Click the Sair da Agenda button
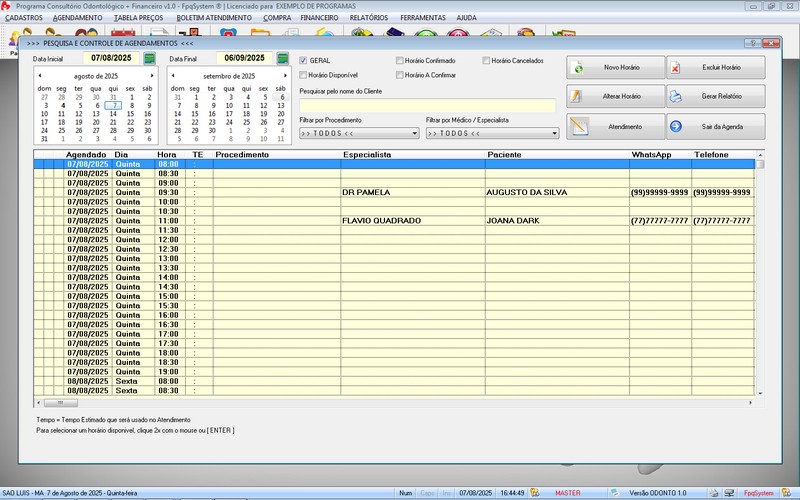 (x=715, y=126)
